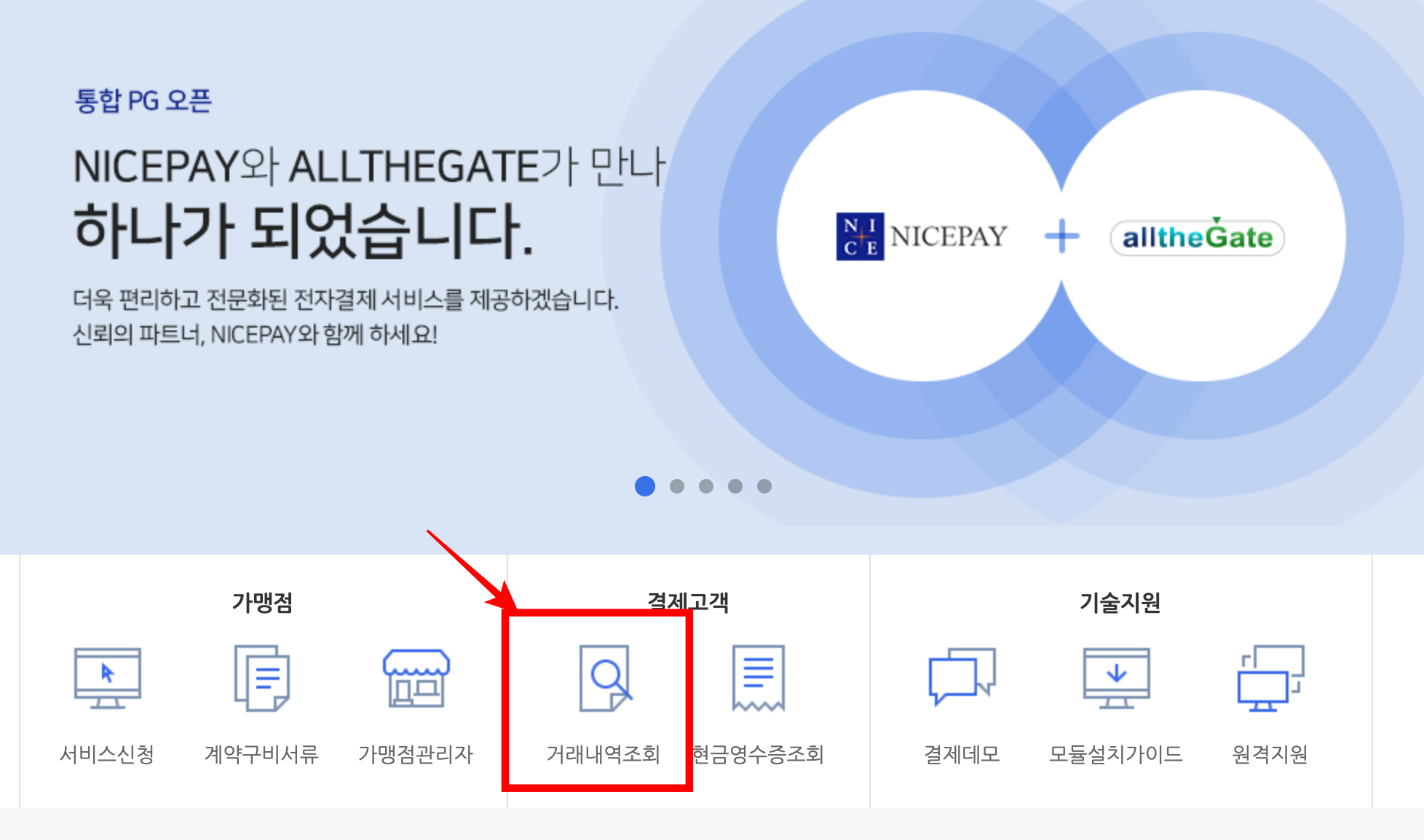Open the 거래내역조회 magnifier icon
Viewport: 1424px width, 840px height.
point(604,678)
